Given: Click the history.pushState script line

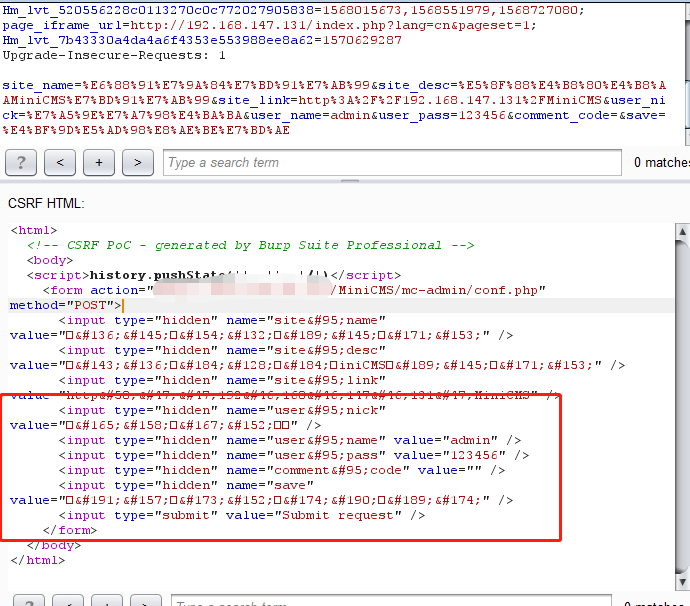Looking at the screenshot, I should click(214, 275).
